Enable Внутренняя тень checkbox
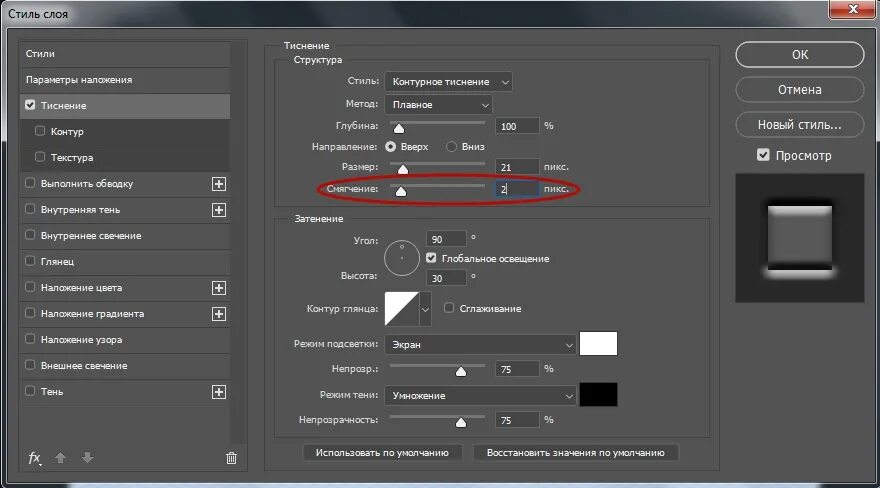Image resolution: width=880 pixels, height=488 pixels. [x=30, y=209]
